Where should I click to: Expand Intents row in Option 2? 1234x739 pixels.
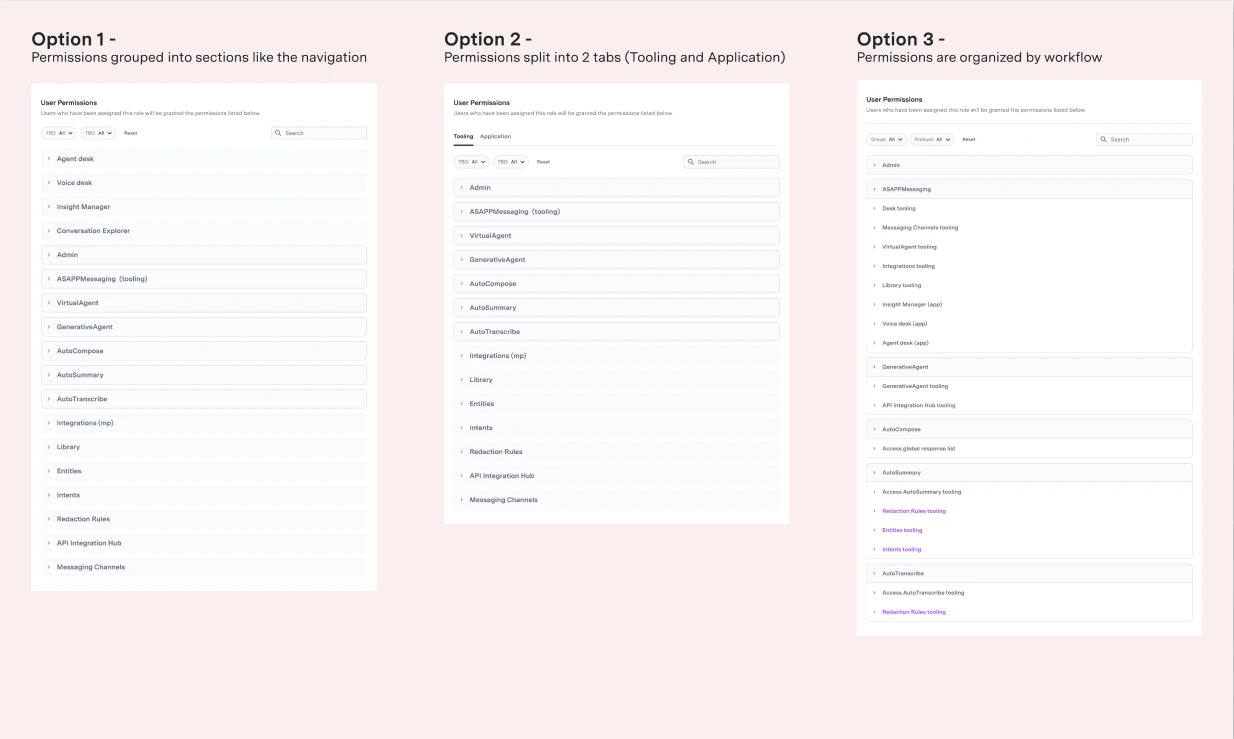point(616,428)
